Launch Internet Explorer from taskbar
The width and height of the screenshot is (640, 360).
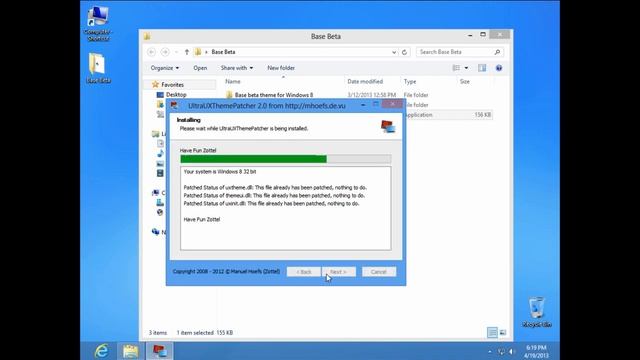point(102,351)
